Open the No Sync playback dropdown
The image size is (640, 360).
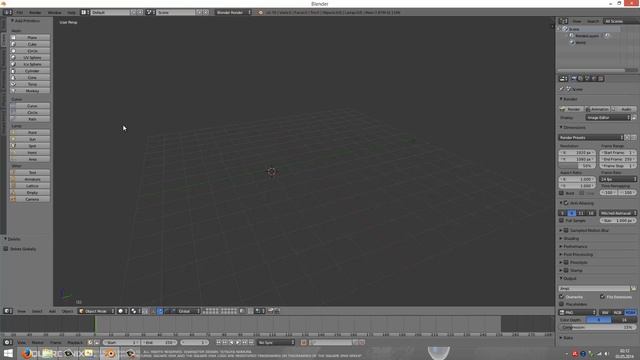(x=276, y=342)
